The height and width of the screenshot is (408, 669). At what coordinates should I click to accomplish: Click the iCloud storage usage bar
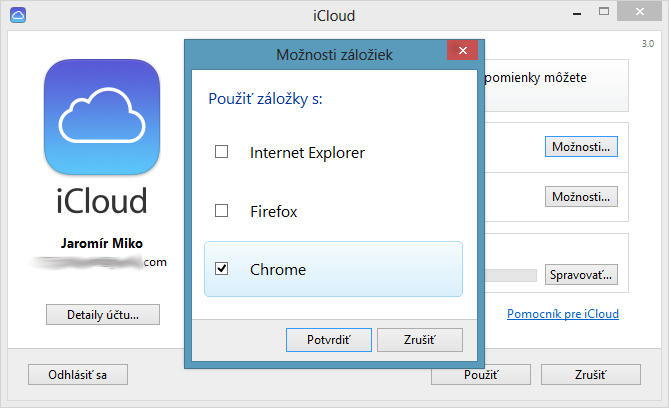(x=510, y=274)
